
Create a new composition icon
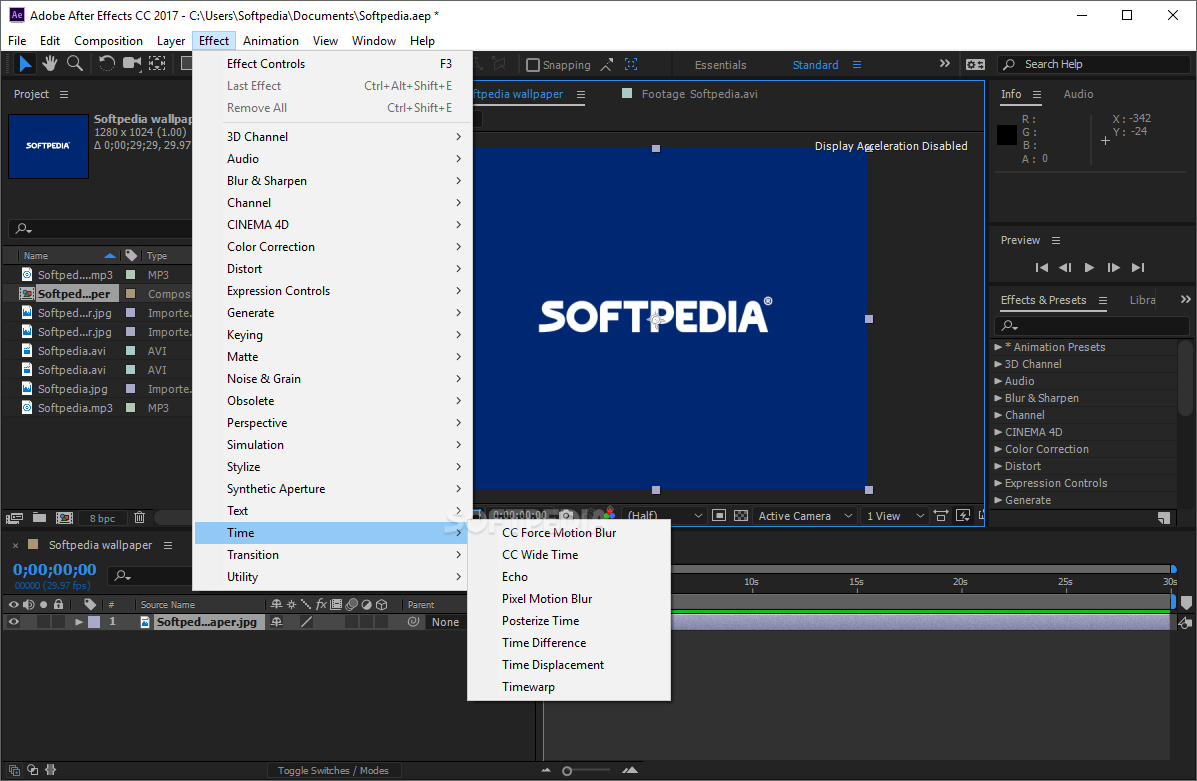[x=65, y=518]
